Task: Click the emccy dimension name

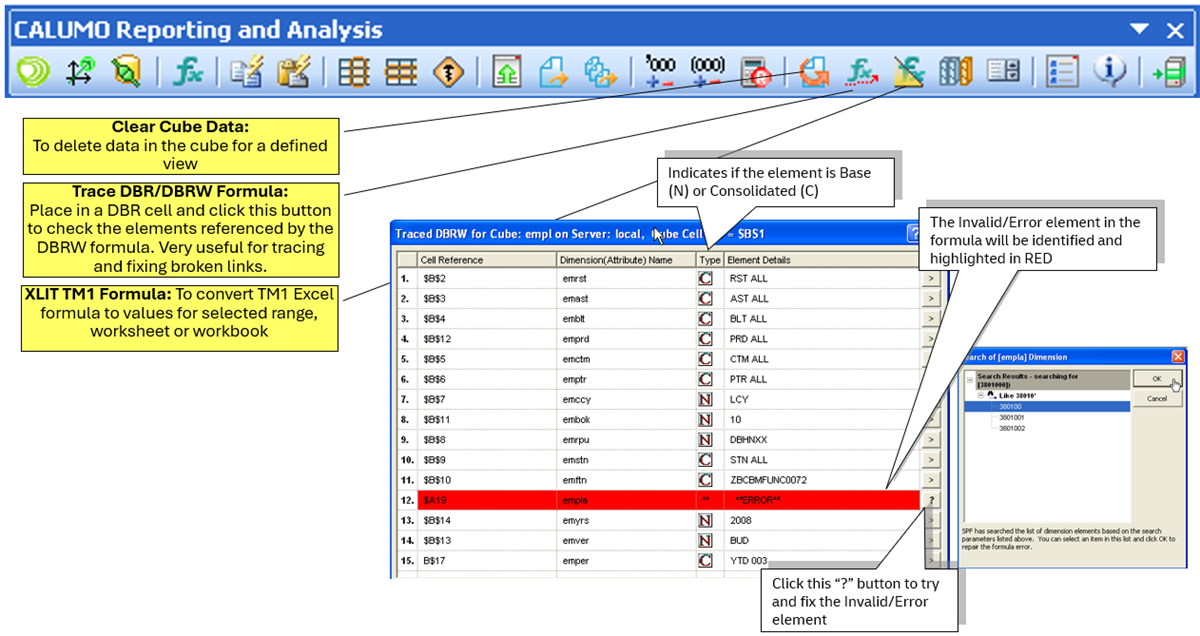Action: coord(578,399)
